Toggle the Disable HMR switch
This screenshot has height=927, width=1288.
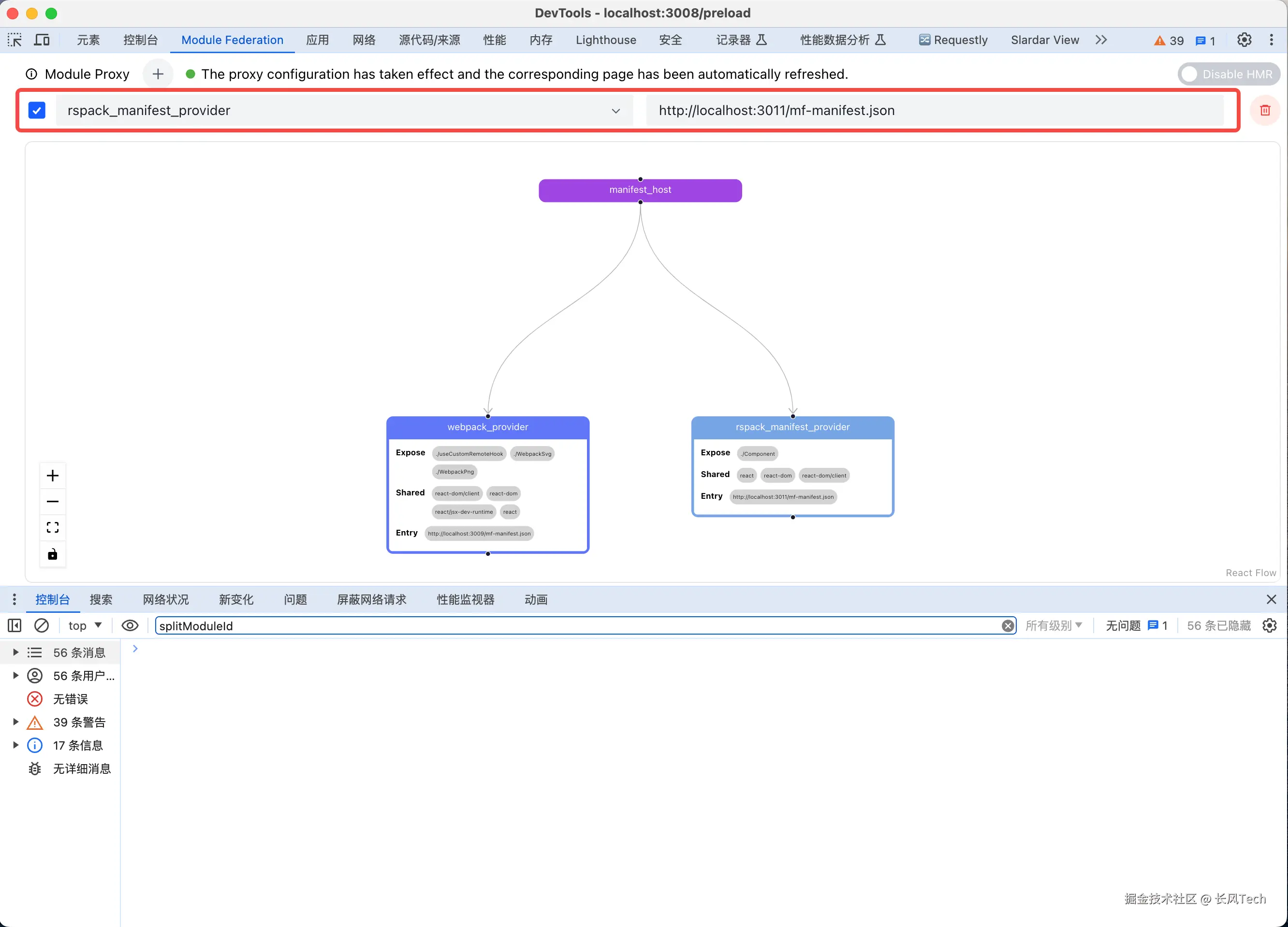(1229, 74)
